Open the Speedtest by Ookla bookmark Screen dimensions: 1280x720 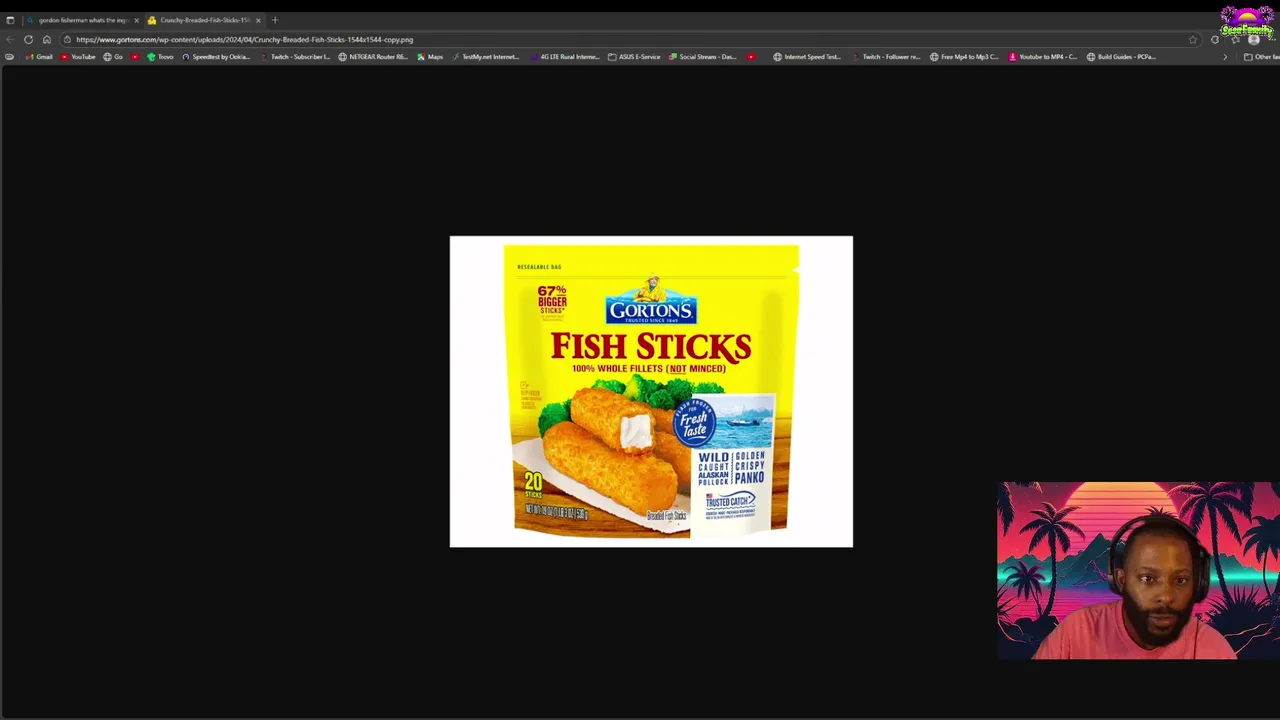215,57
